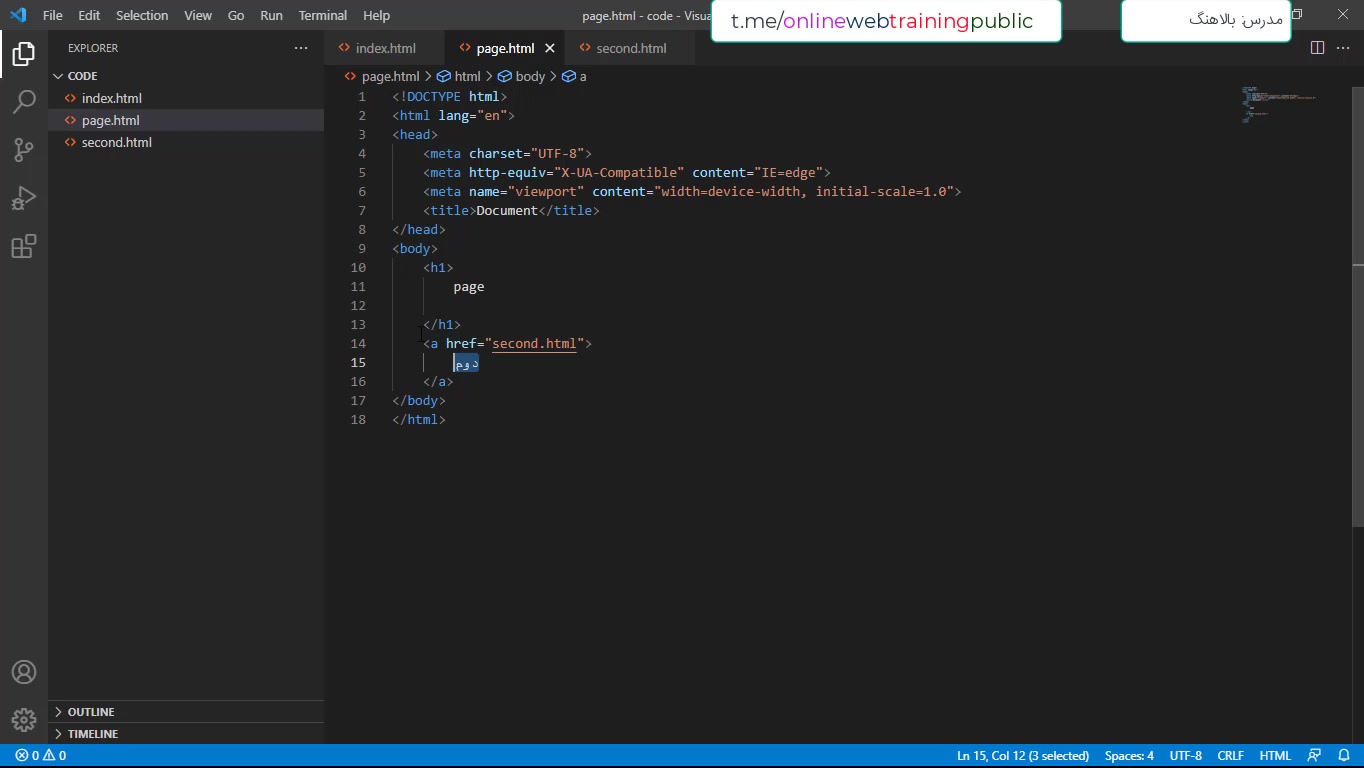
Task: Switch to the second.html tab
Action: tap(630, 48)
